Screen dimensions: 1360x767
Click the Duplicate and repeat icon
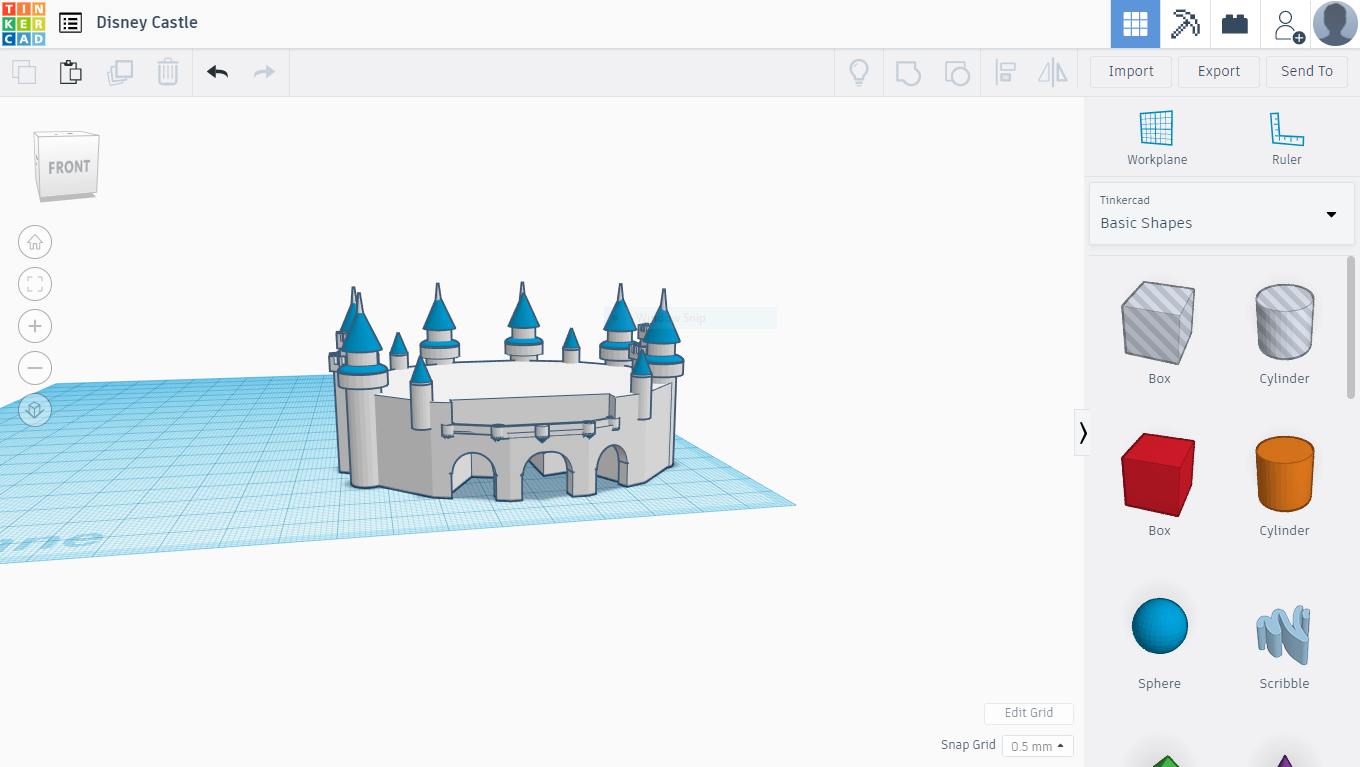(120, 72)
